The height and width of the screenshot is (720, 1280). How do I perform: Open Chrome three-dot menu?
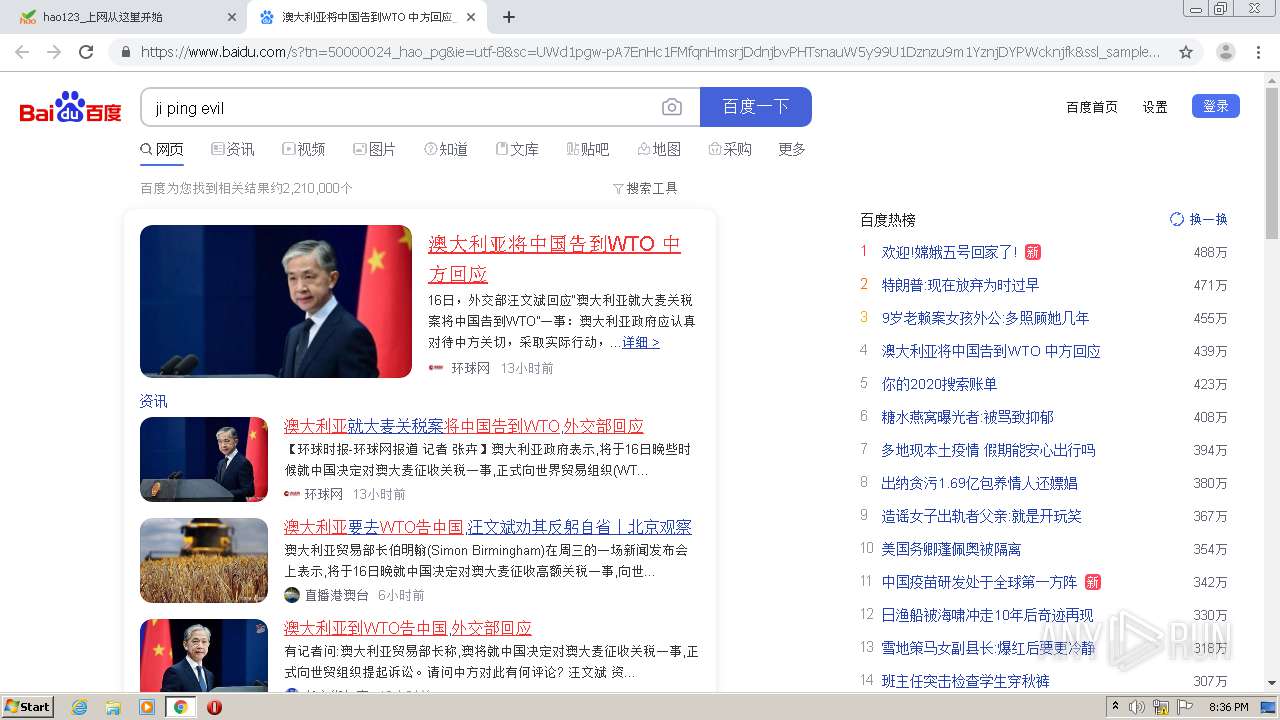point(1259,52)
